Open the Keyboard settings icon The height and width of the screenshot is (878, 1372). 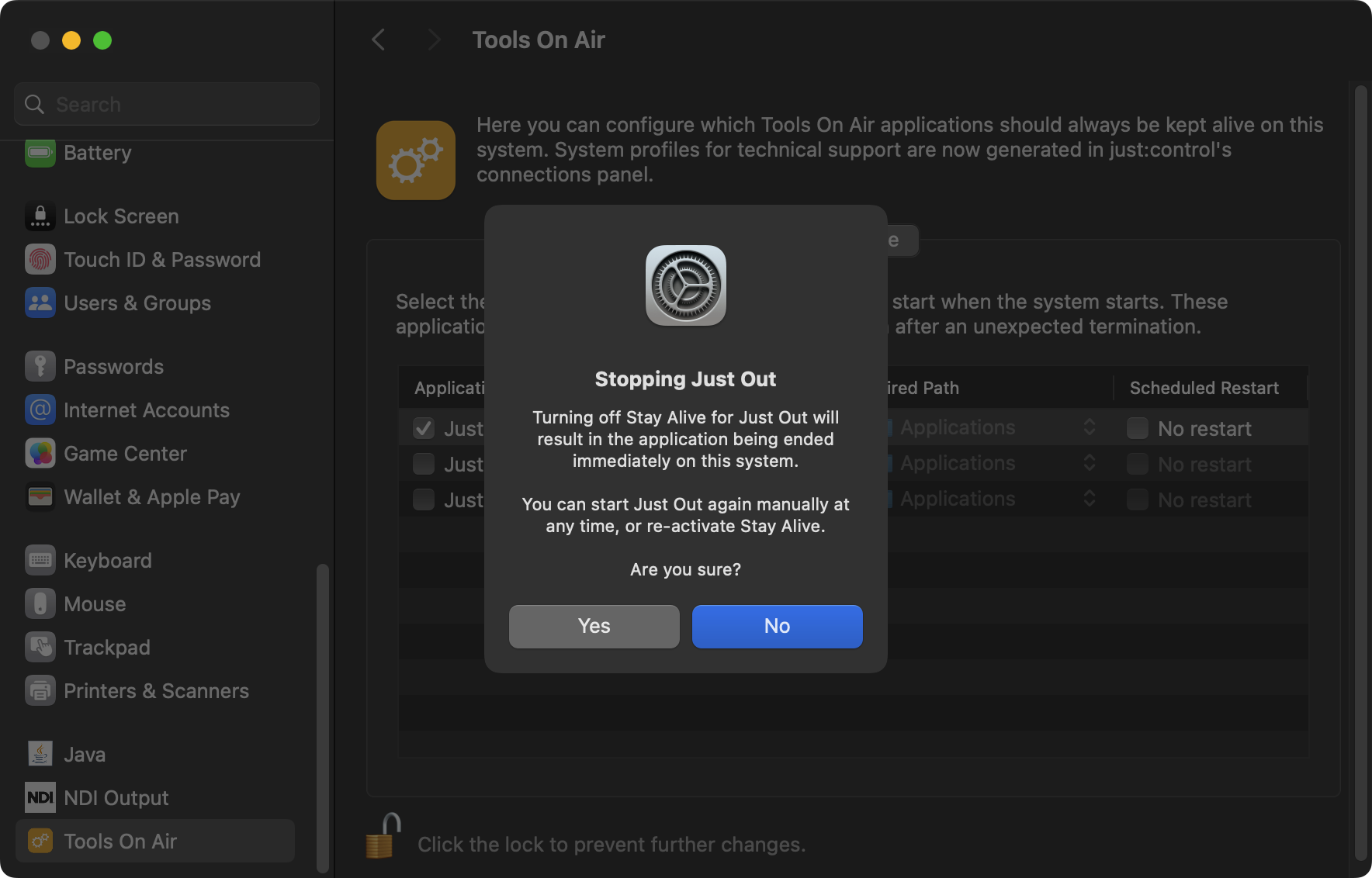pos(40,561)
